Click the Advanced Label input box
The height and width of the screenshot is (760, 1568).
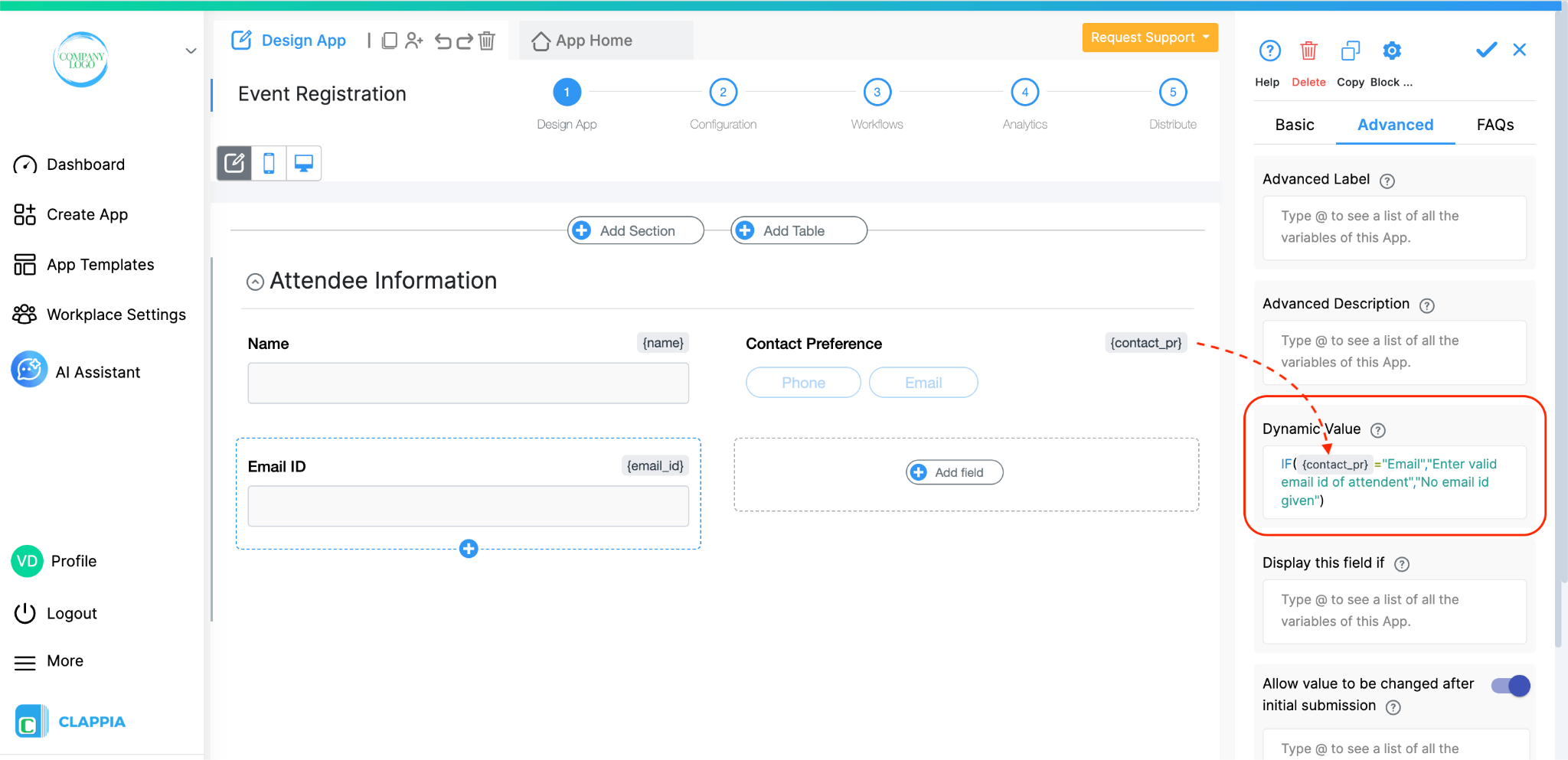(x=1394, y=227)
